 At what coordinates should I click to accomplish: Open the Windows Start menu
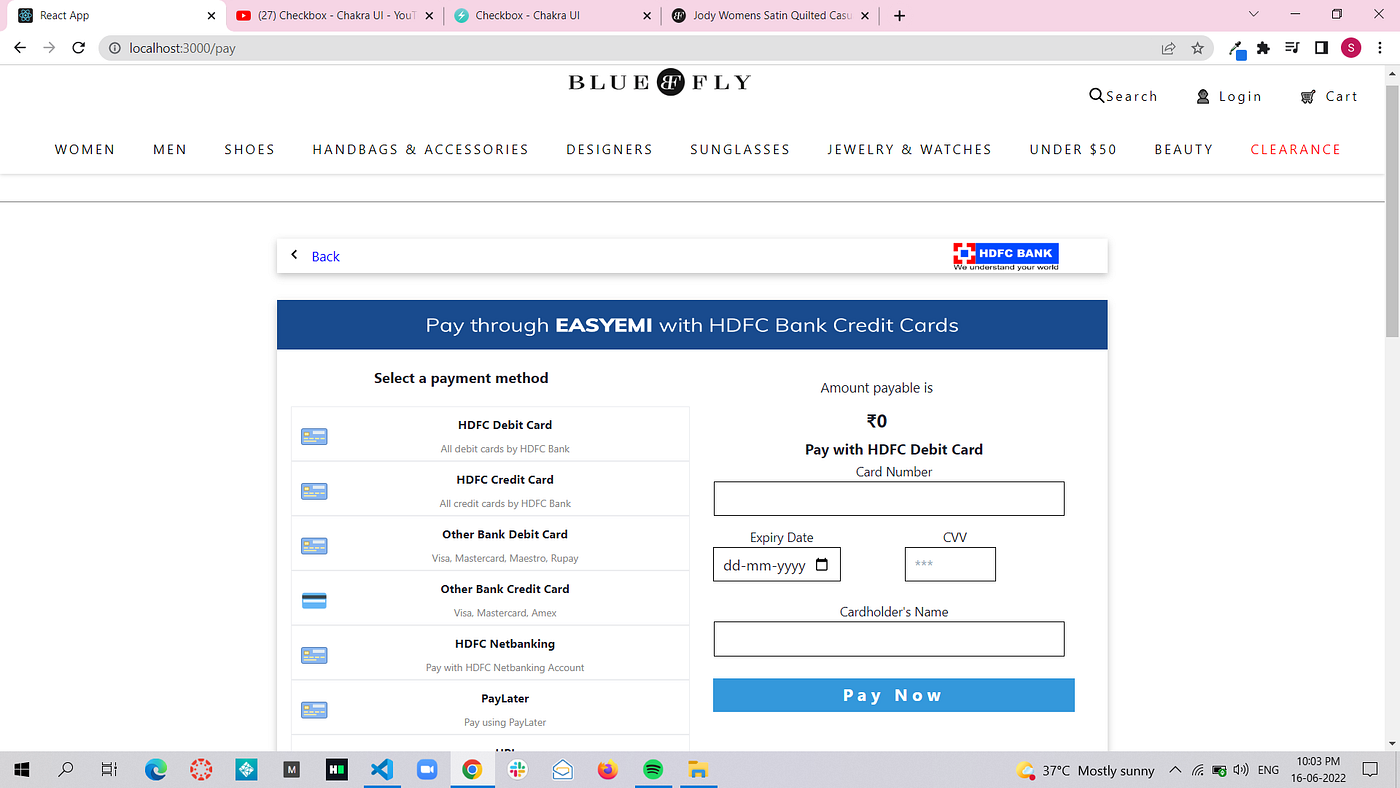[21, 770]
